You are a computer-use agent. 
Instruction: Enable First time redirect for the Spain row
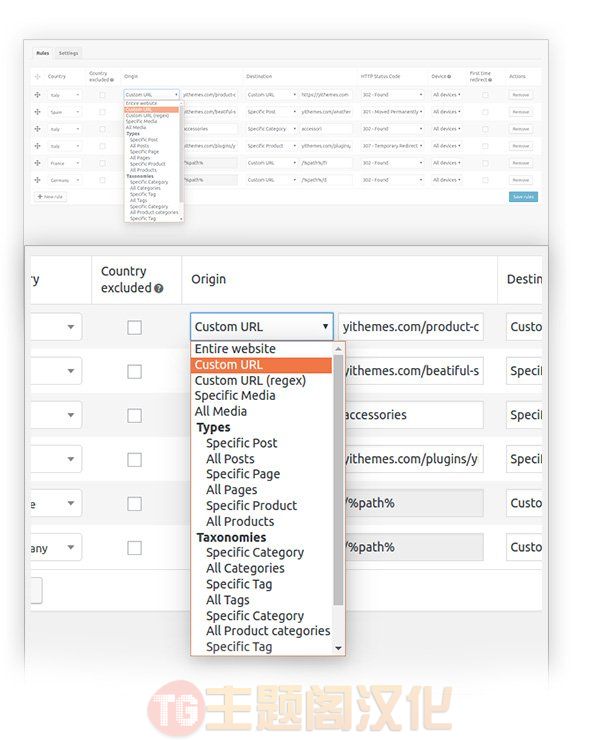coord(485,112)
